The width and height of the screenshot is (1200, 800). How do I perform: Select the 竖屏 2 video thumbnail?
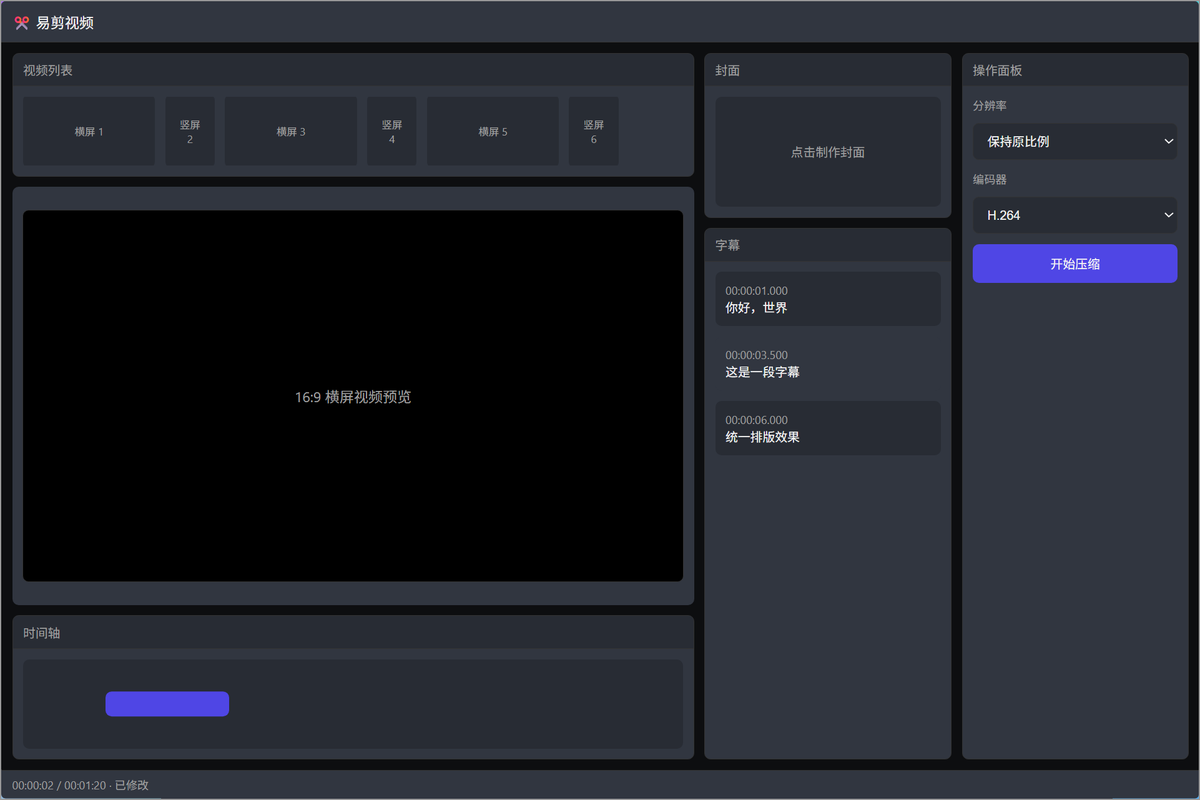point(190,131)
